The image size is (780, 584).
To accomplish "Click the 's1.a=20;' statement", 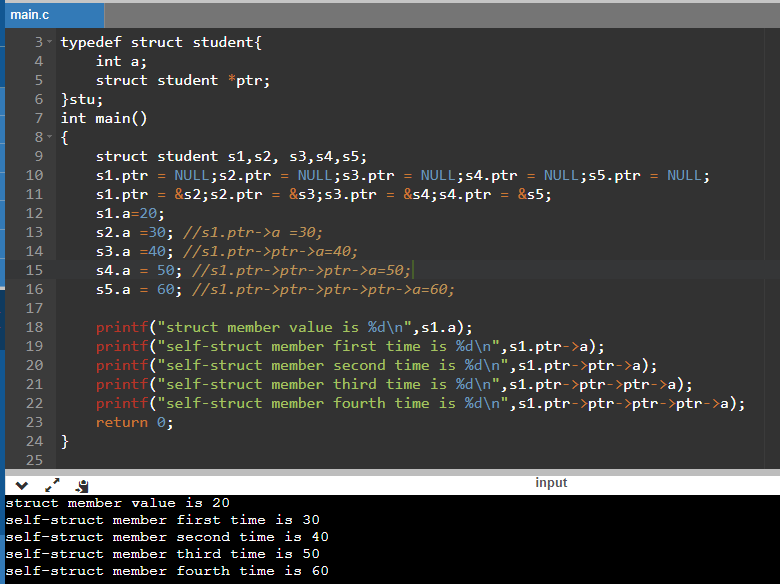I will [x=130, y=213].
